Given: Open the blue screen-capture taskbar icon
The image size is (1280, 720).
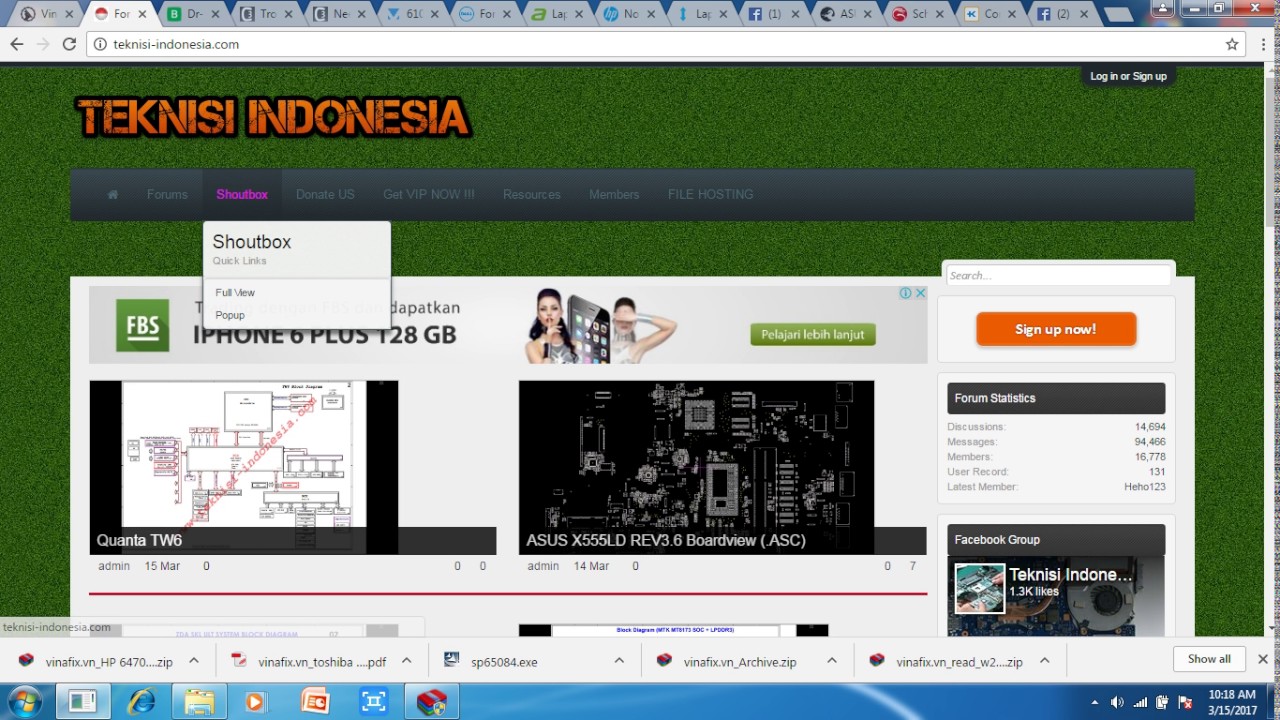Looking at the screenshot, I should 373,701.
